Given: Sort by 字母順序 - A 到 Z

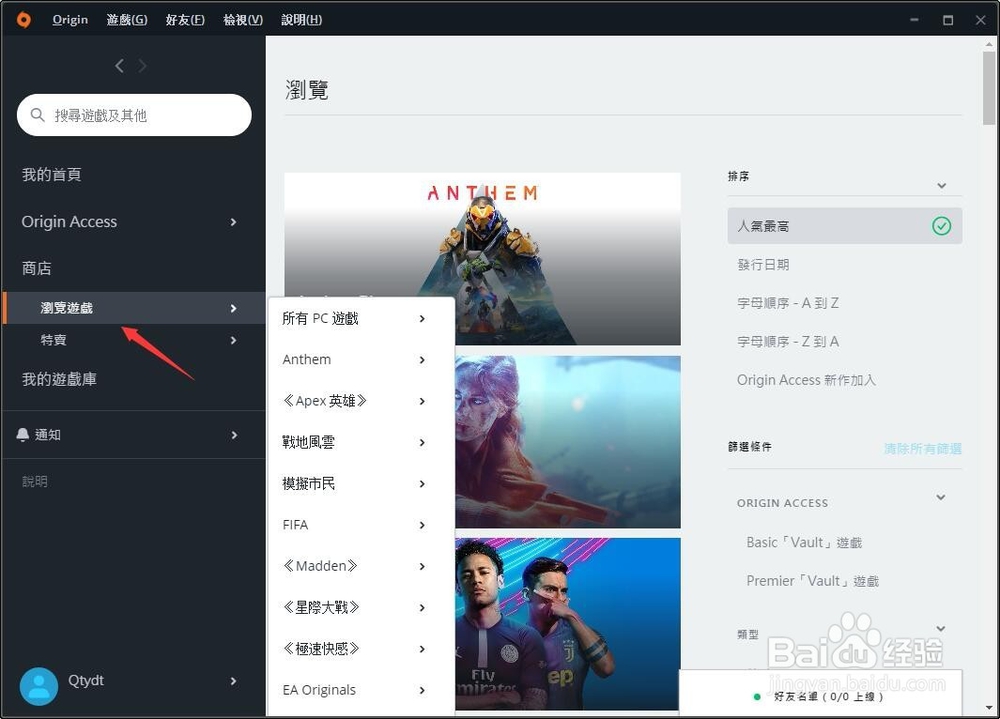Looking at the screenshot, I should [x=788, y=303].
